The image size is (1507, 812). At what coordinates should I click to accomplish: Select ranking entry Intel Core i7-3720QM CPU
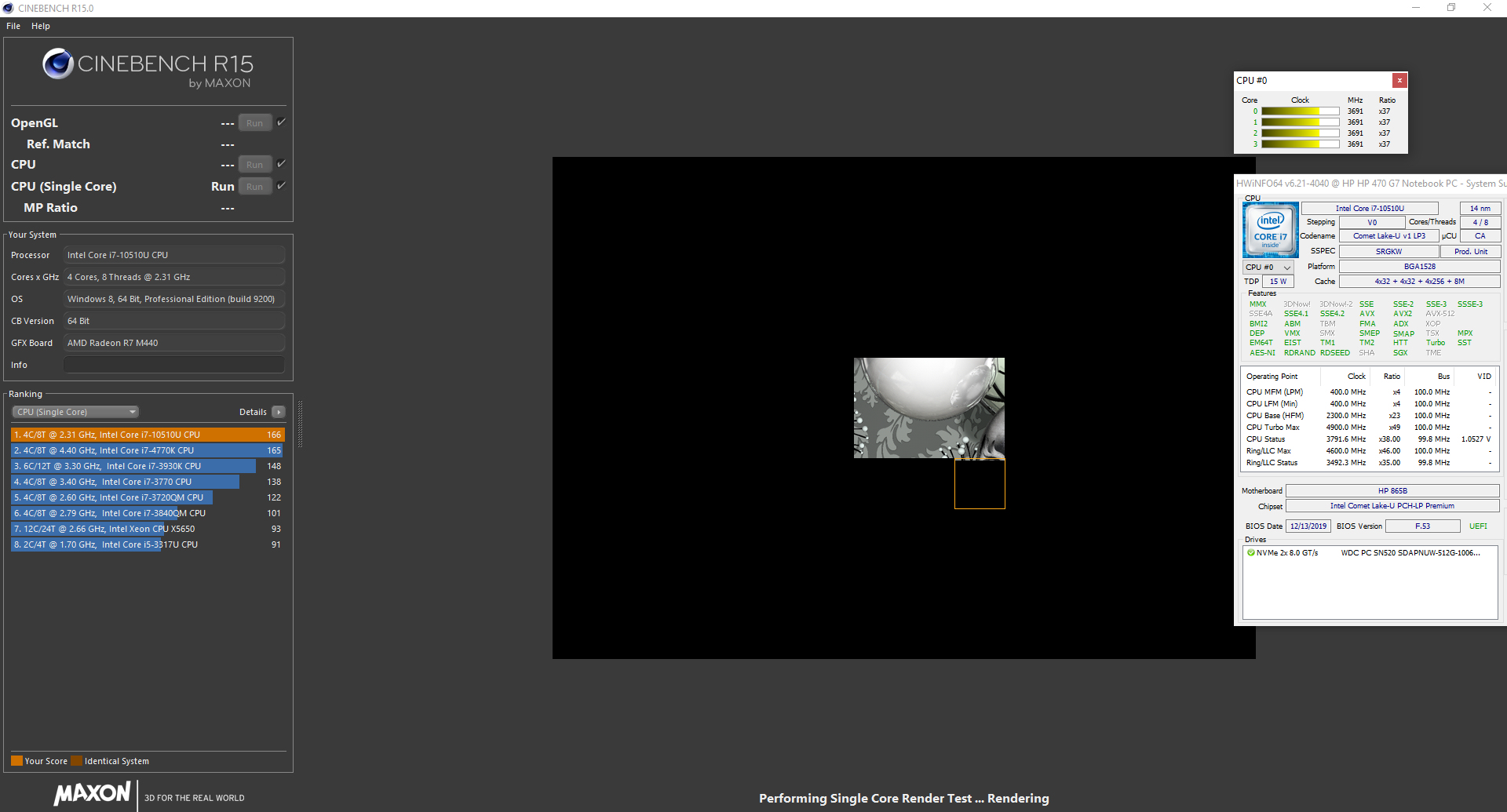click(148, 497)
